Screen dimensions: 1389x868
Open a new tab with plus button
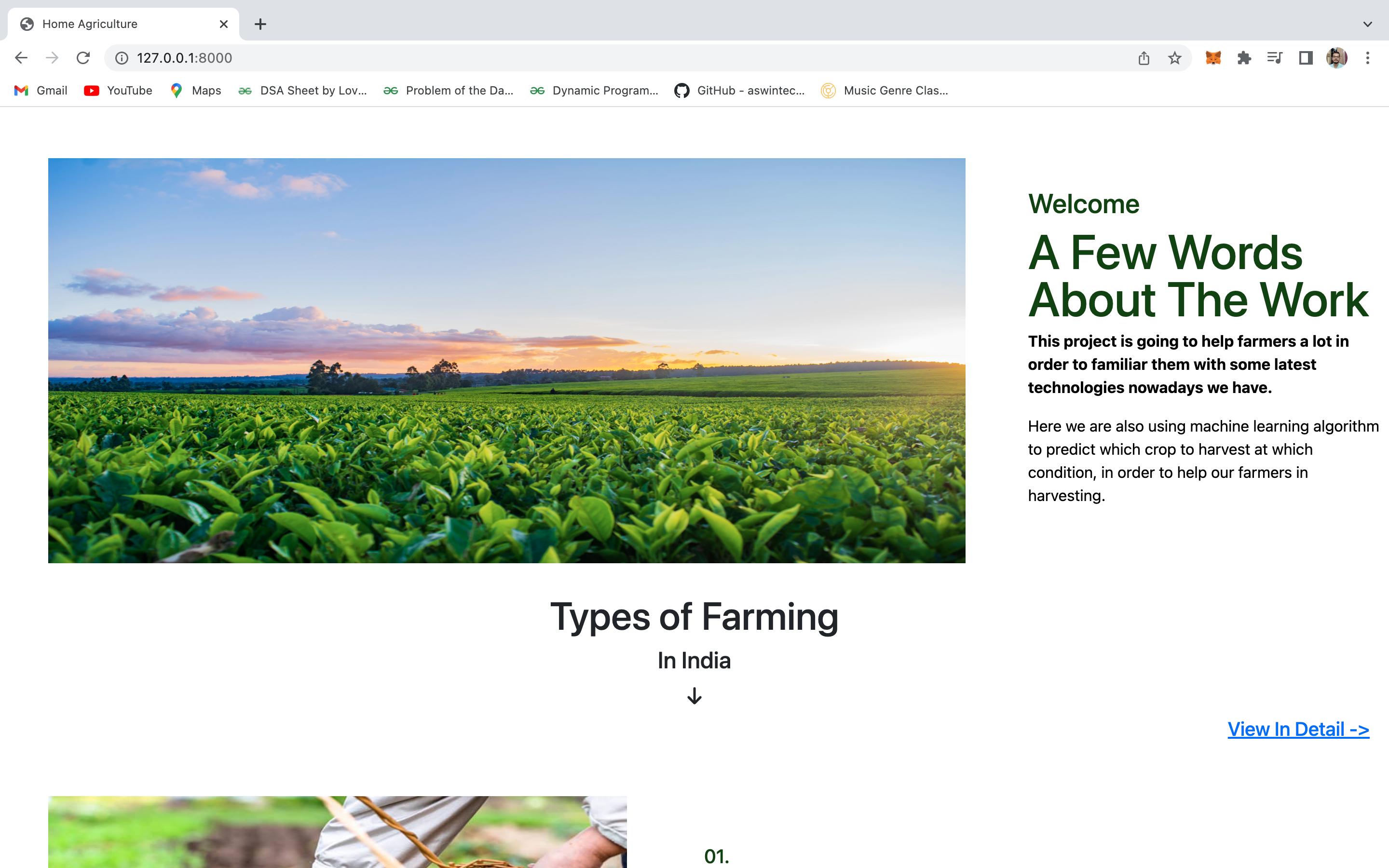pyautogui.click(x=260, y=24)
